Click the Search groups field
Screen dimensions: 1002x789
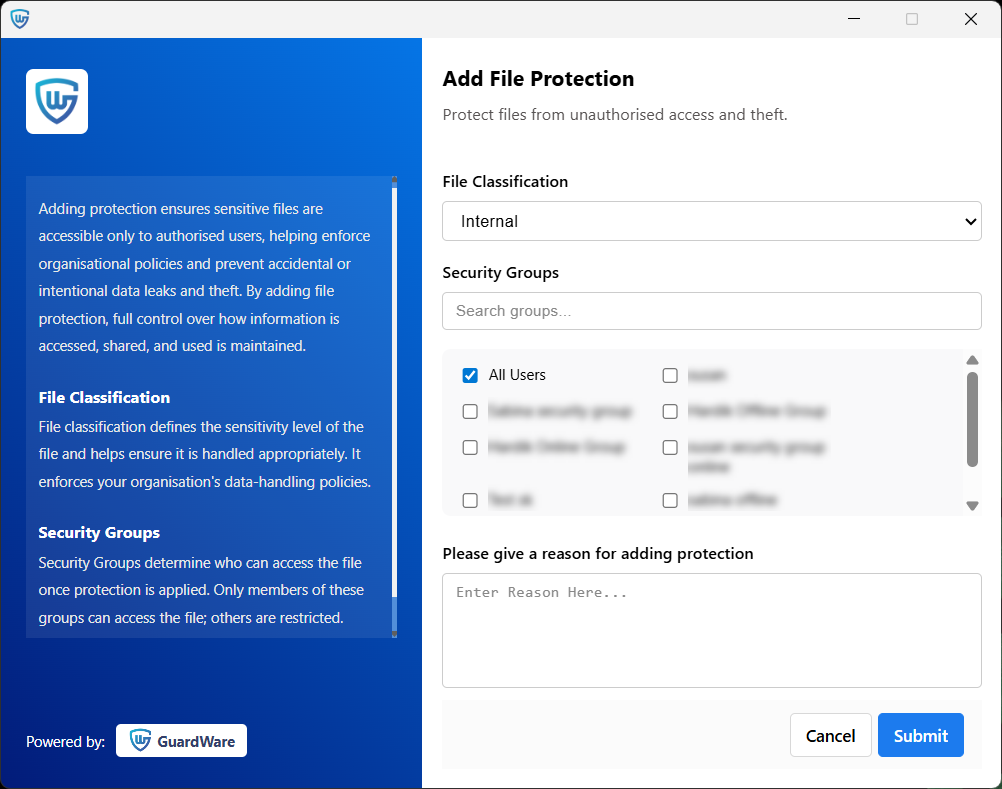pyautogui.click(x=712, y=311)
